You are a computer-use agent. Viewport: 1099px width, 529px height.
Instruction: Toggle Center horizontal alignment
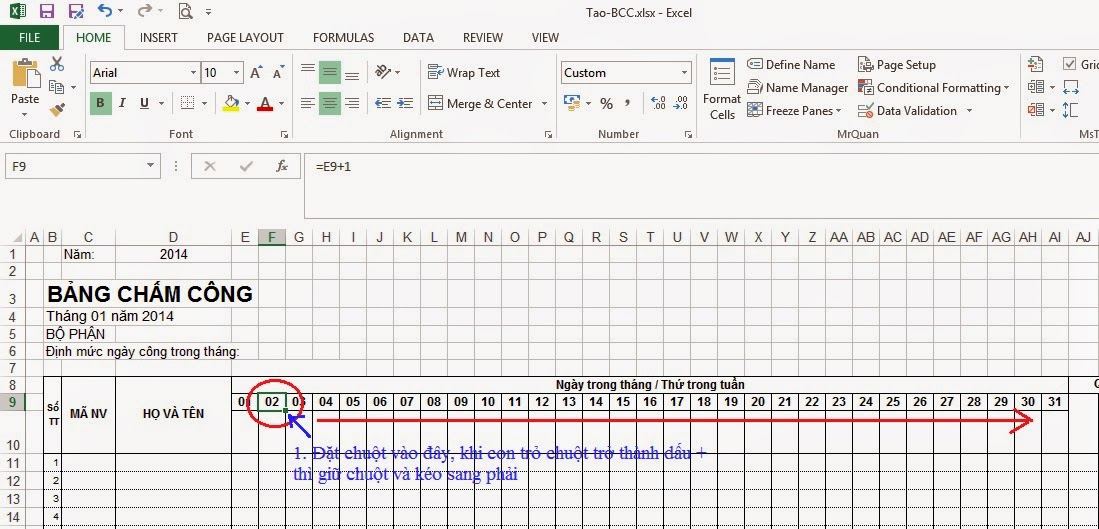pyautogui.click(x=329, y=103)
